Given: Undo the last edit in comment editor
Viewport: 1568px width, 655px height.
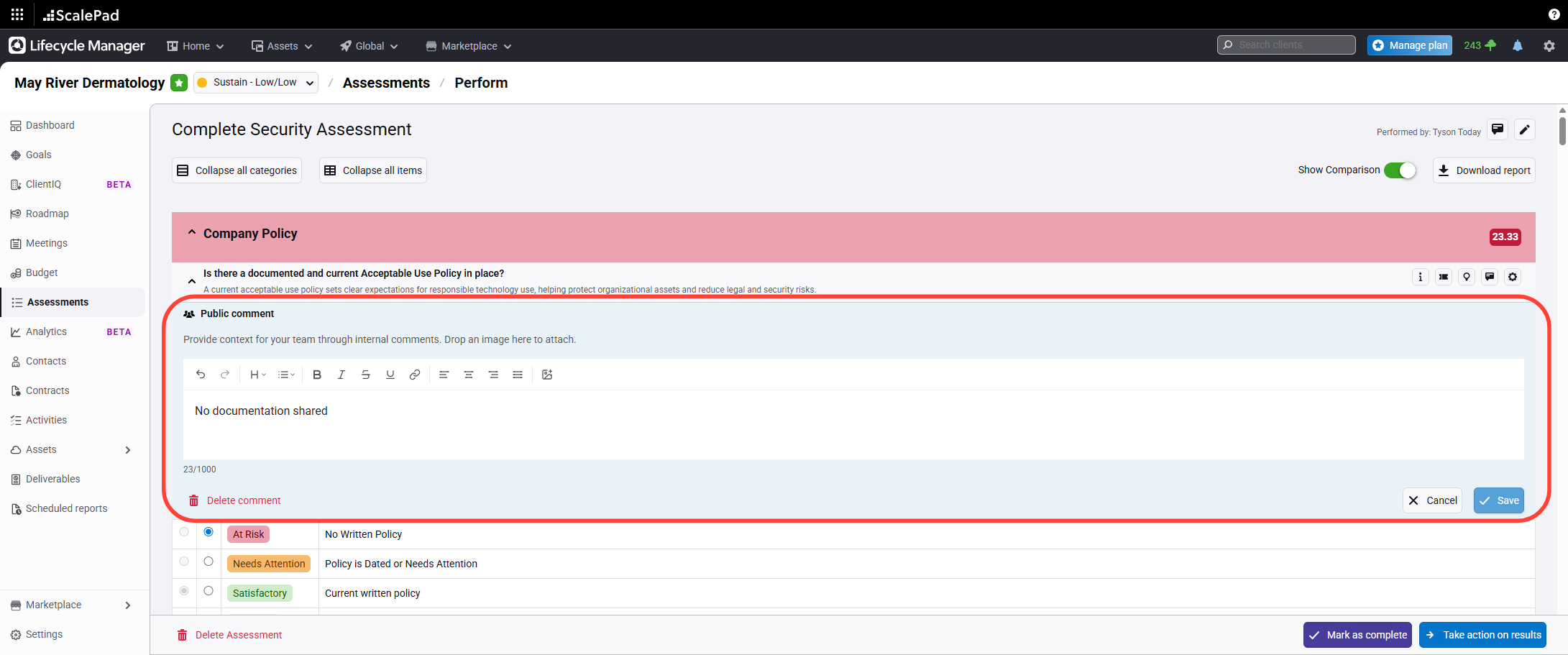Looking at the screenshot, I should point(201,375).
